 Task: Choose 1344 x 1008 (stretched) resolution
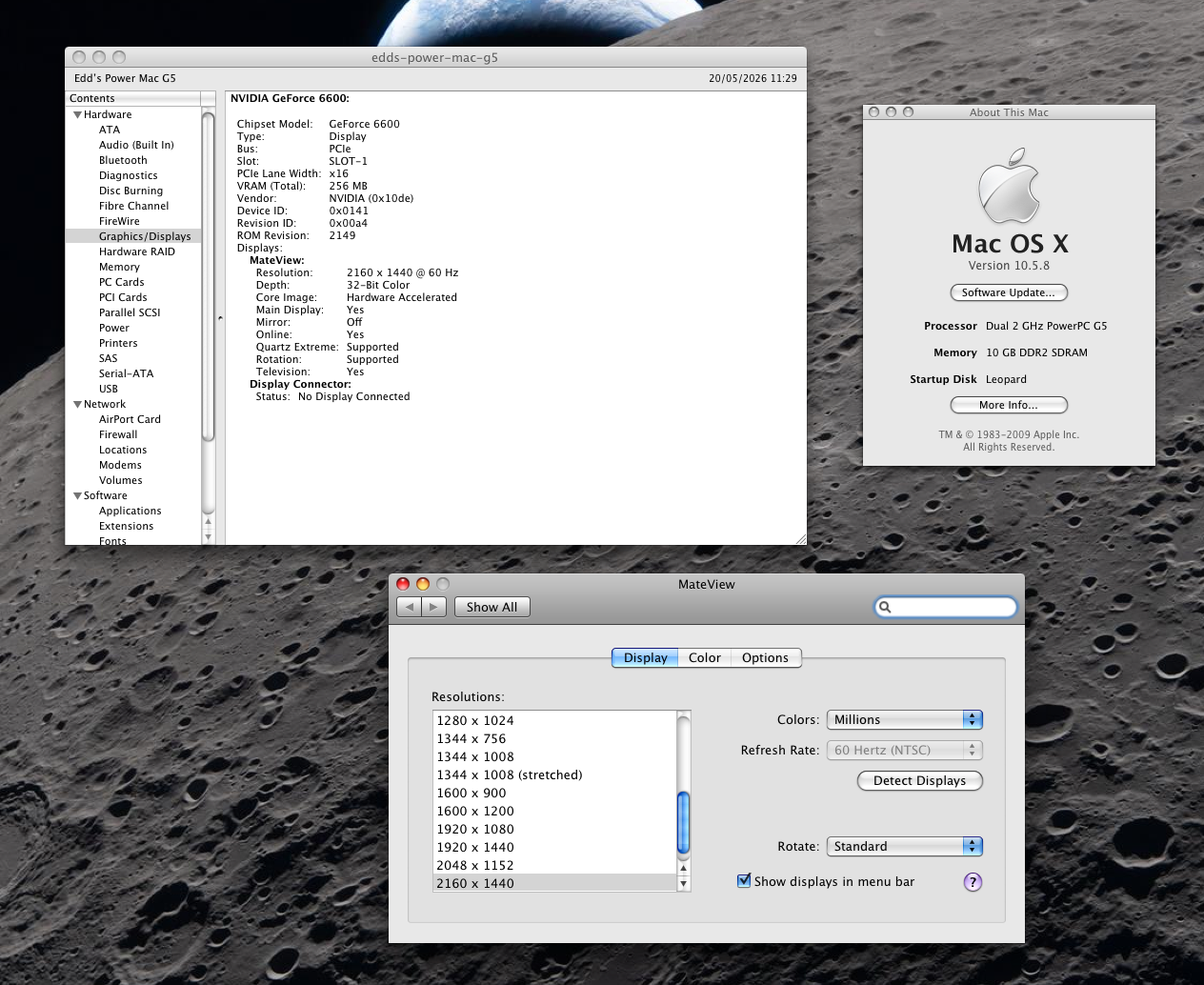[x=554, y=775]
